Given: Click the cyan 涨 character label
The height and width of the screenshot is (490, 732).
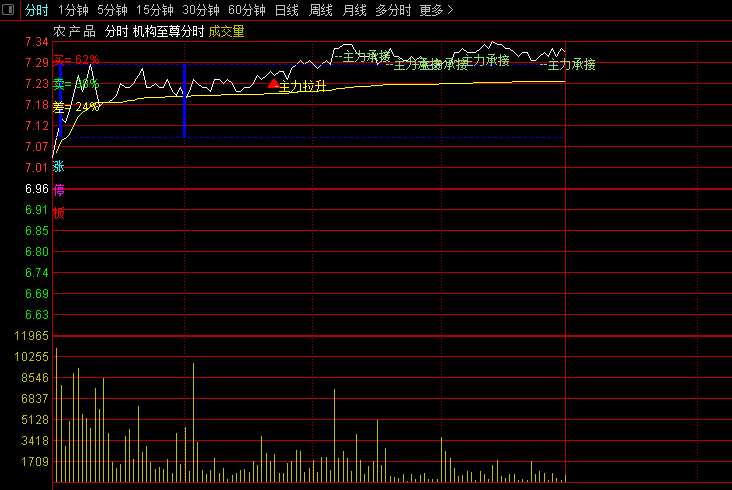Looking at the screenshot, I should 59,167.
